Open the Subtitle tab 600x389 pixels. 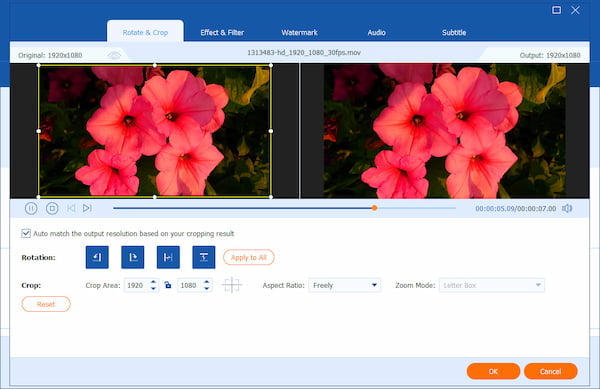(454, 33)
